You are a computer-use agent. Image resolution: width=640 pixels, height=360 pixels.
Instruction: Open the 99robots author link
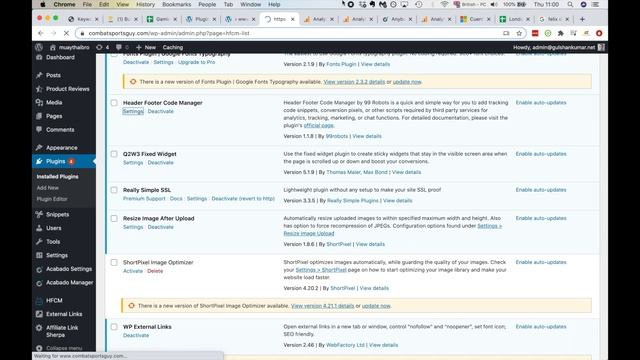tap(337, 136)
